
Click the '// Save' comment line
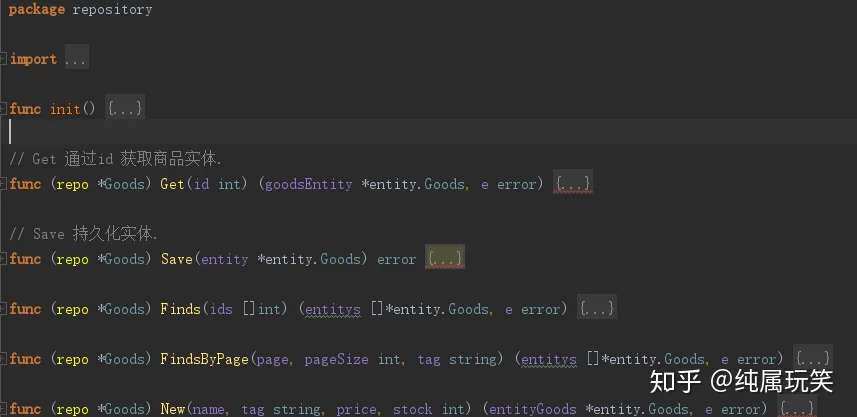(x=83, y=234)
